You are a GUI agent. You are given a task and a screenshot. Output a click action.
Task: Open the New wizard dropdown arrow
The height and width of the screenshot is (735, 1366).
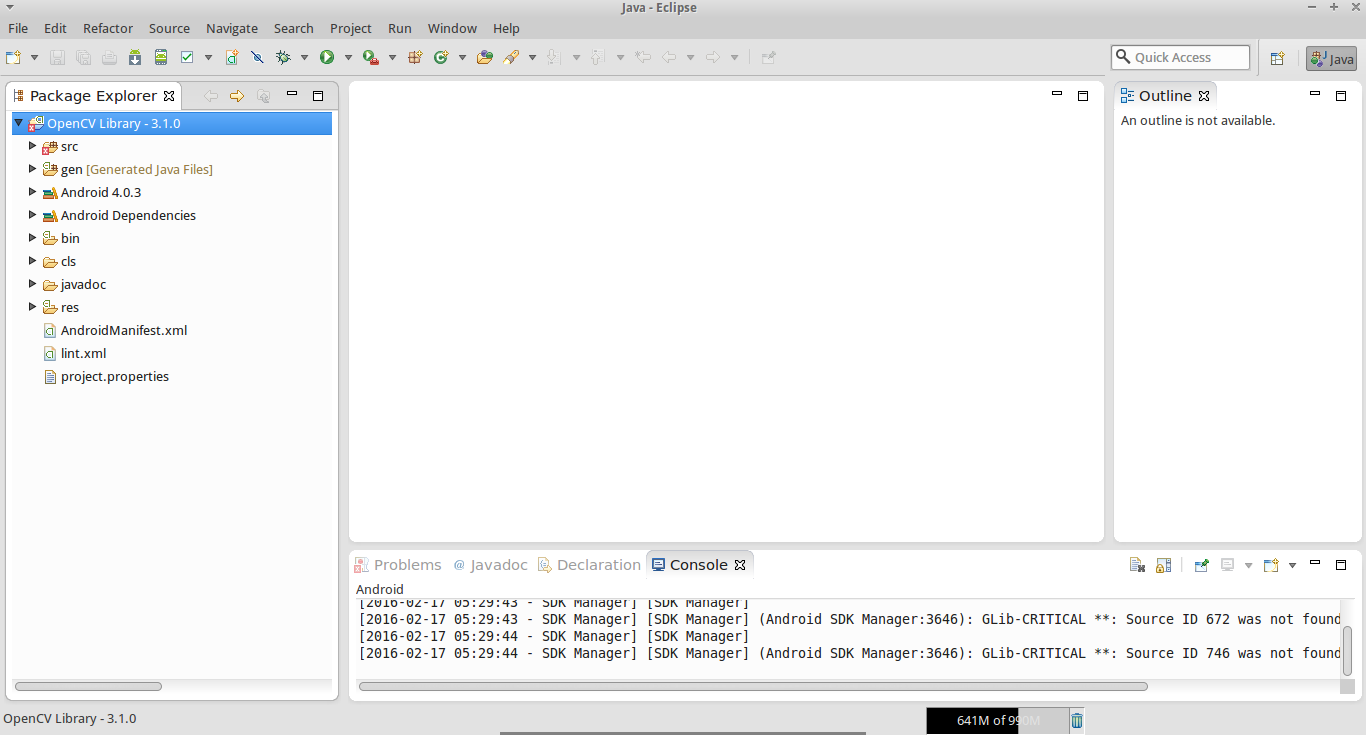34,57
